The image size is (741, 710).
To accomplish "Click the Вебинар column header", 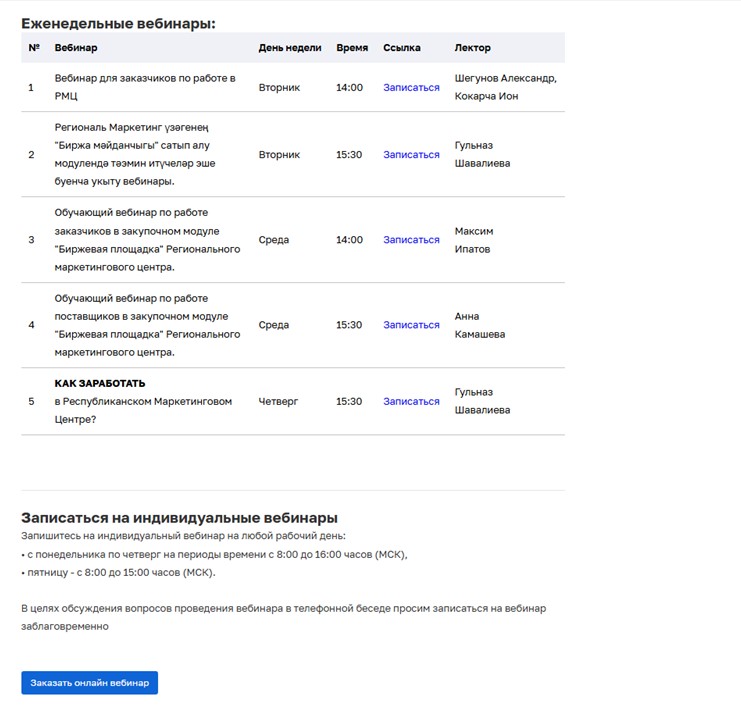I will [x=76, y=48].
